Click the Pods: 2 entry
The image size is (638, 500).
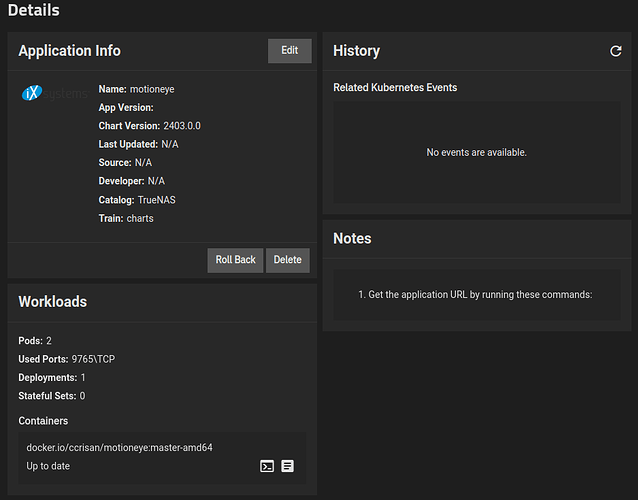[x=35, y=341]
